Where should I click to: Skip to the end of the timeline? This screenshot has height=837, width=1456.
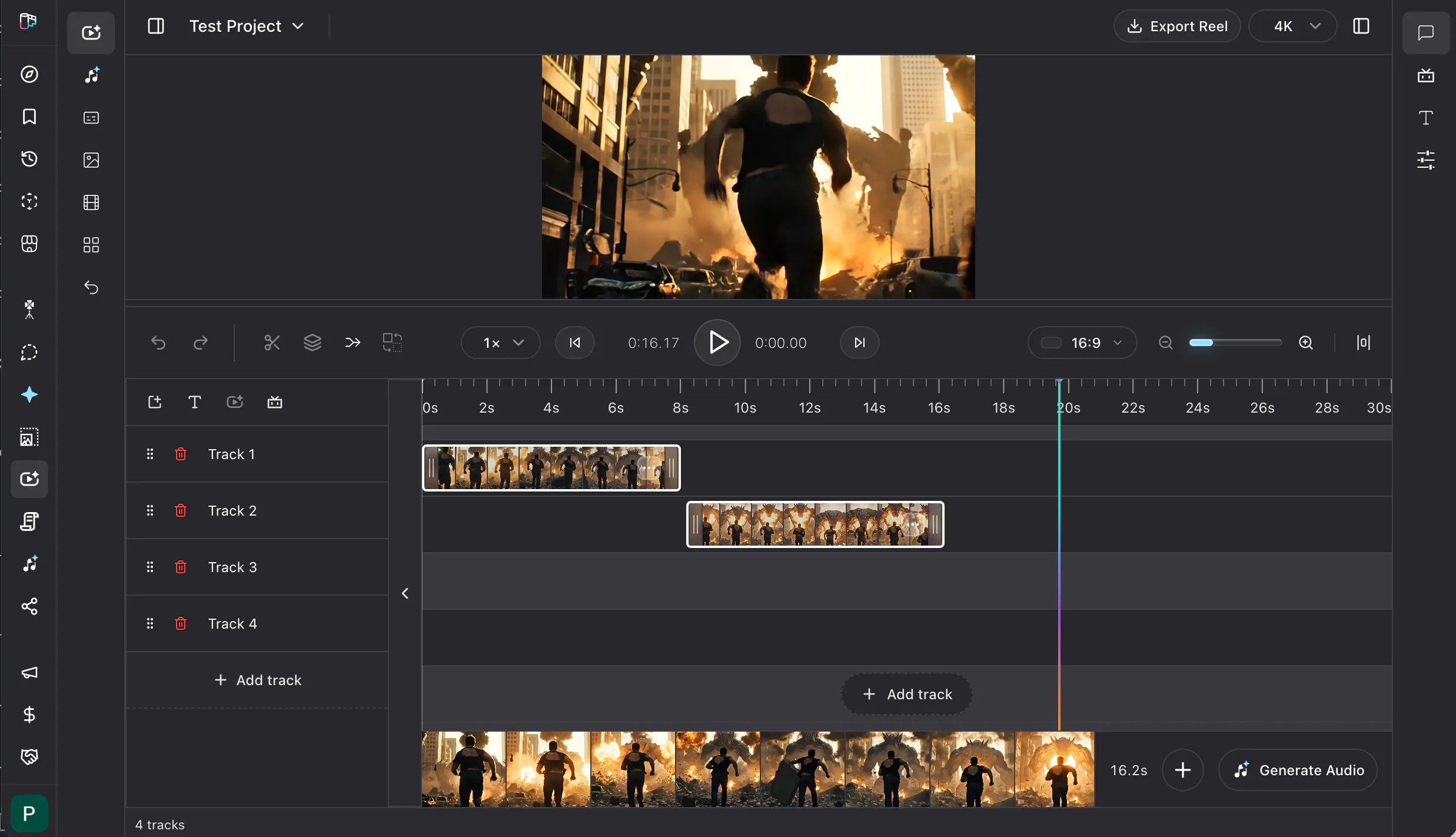860,343
